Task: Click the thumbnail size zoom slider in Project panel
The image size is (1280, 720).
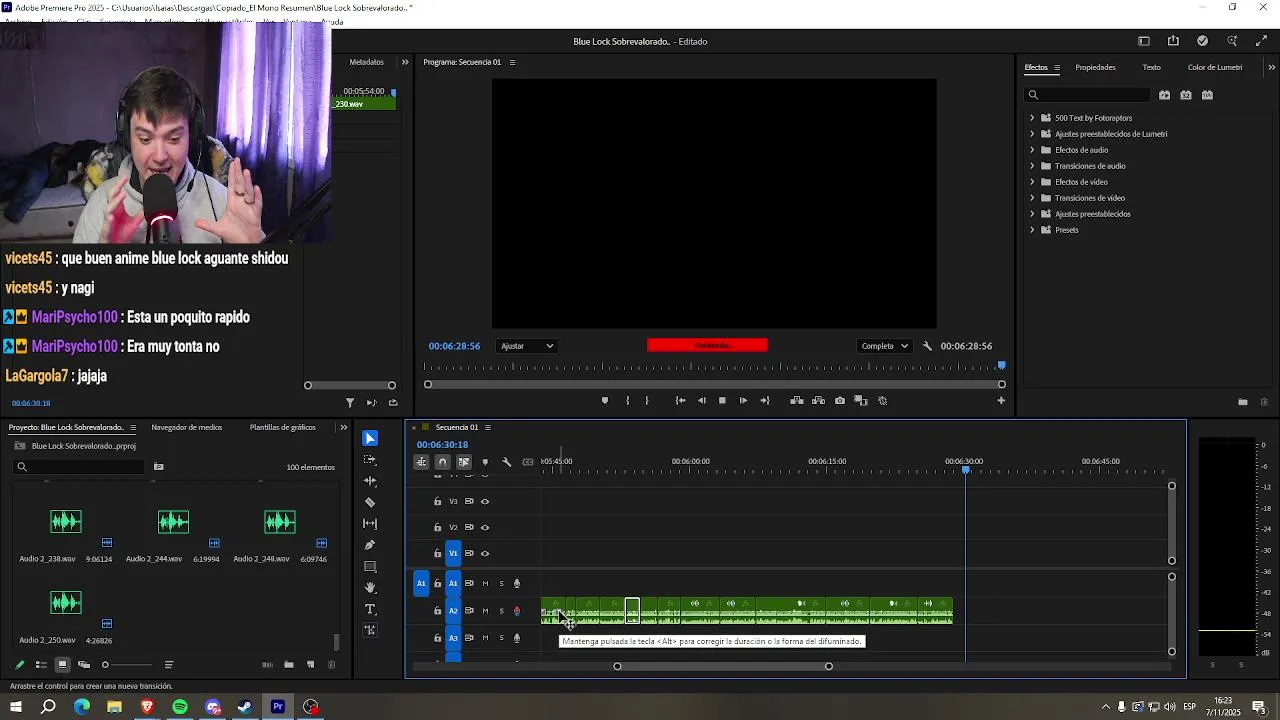Action: click(127, 665)
